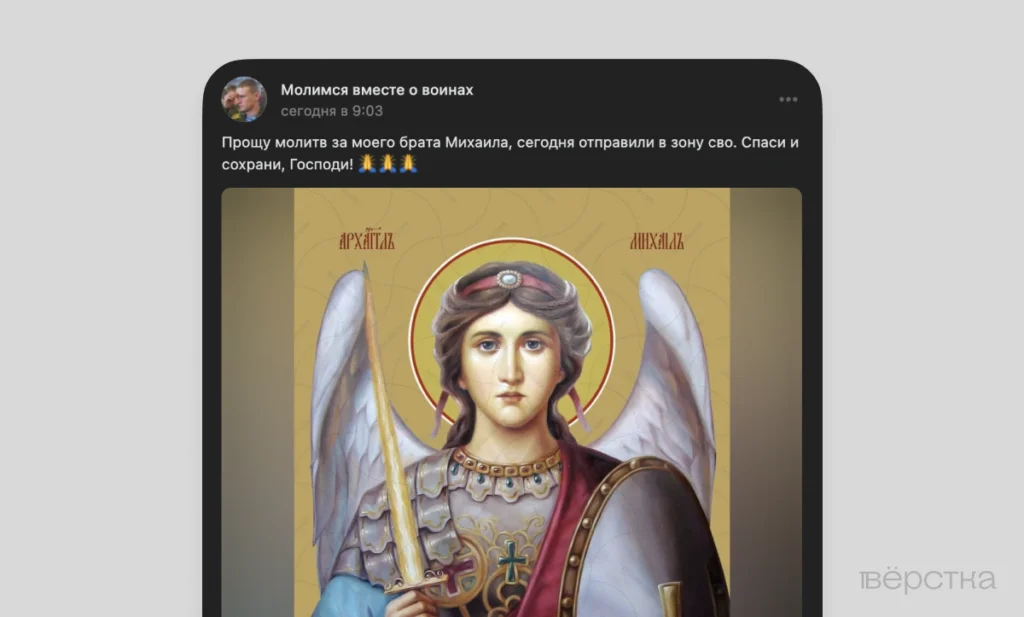Click the сегодня в 9:03 timestamp
Screen dimensions: 1024x617
[332, 111]
